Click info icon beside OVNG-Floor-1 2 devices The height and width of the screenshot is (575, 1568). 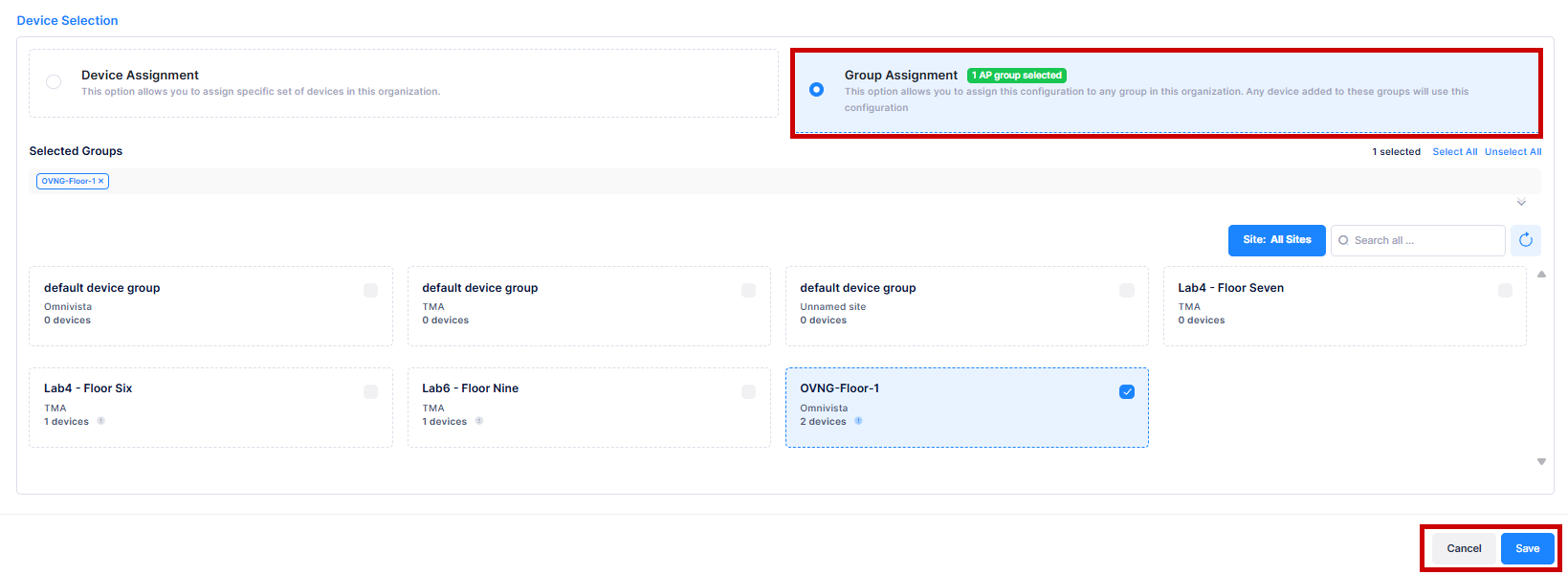pos(858,421)
